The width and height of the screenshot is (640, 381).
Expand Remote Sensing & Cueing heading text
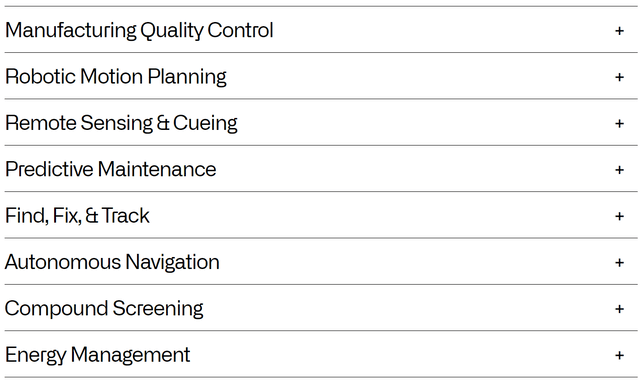click(121, 123)
